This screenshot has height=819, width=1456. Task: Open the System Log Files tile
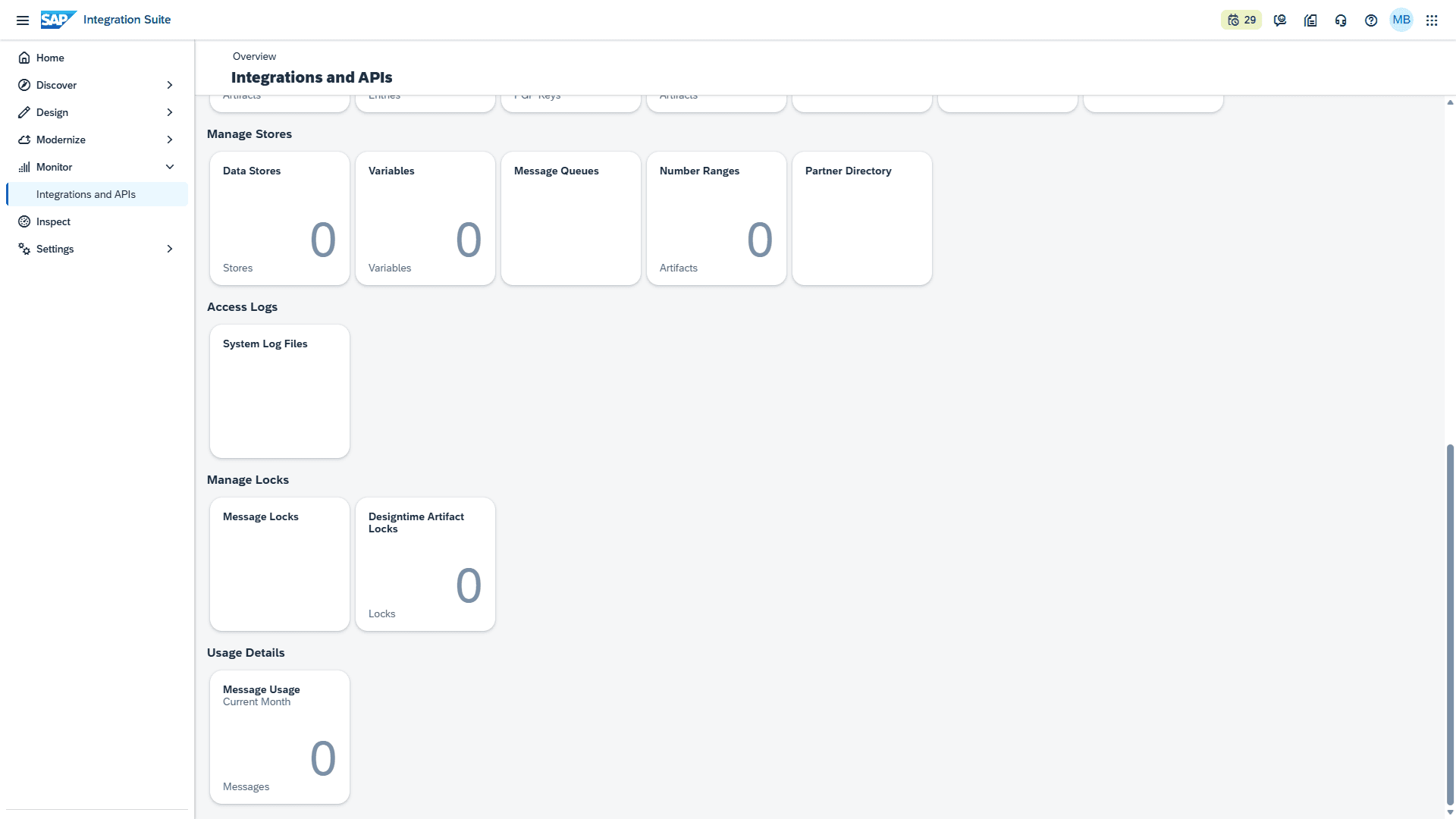pos(280,391)
